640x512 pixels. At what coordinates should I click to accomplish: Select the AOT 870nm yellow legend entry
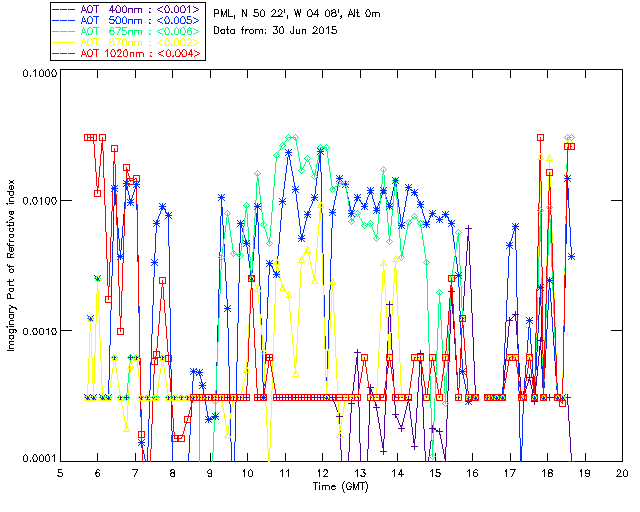pyautogui.click(x=127, y=42)
